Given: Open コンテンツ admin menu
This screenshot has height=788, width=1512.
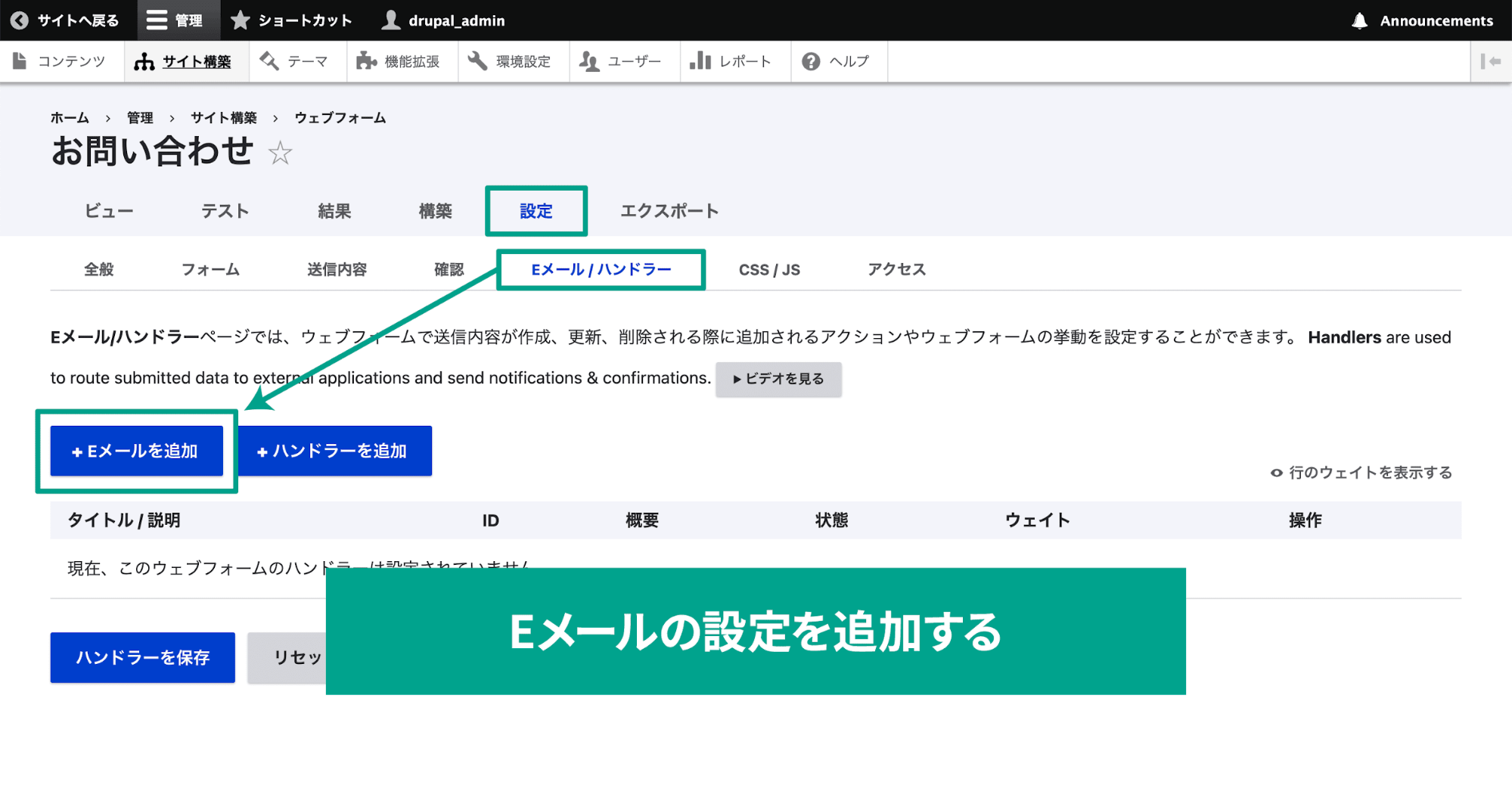Looking at the screenshot, I should click(x=61, y=61).
